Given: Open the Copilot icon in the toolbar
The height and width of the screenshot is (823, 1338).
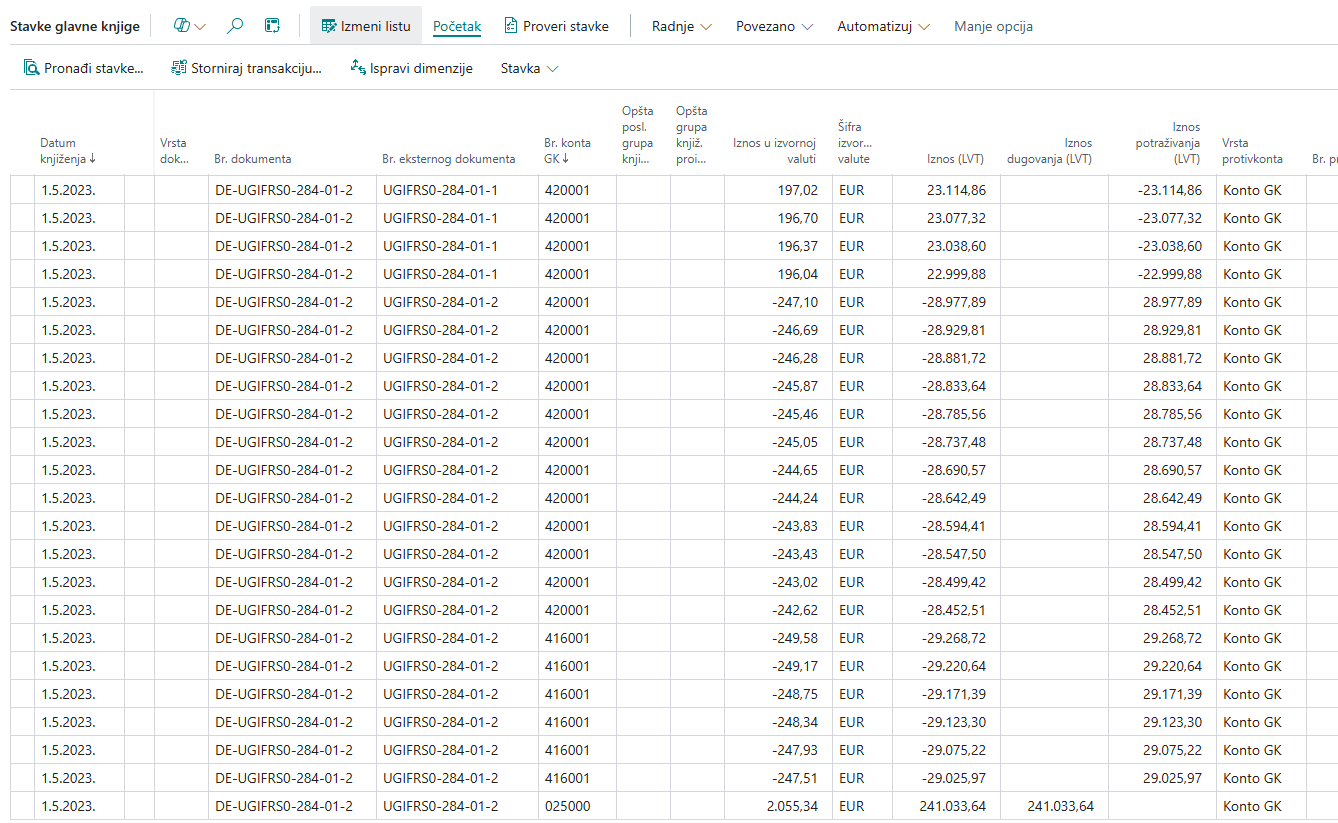Looking at the screenshot, I should 181,26.
